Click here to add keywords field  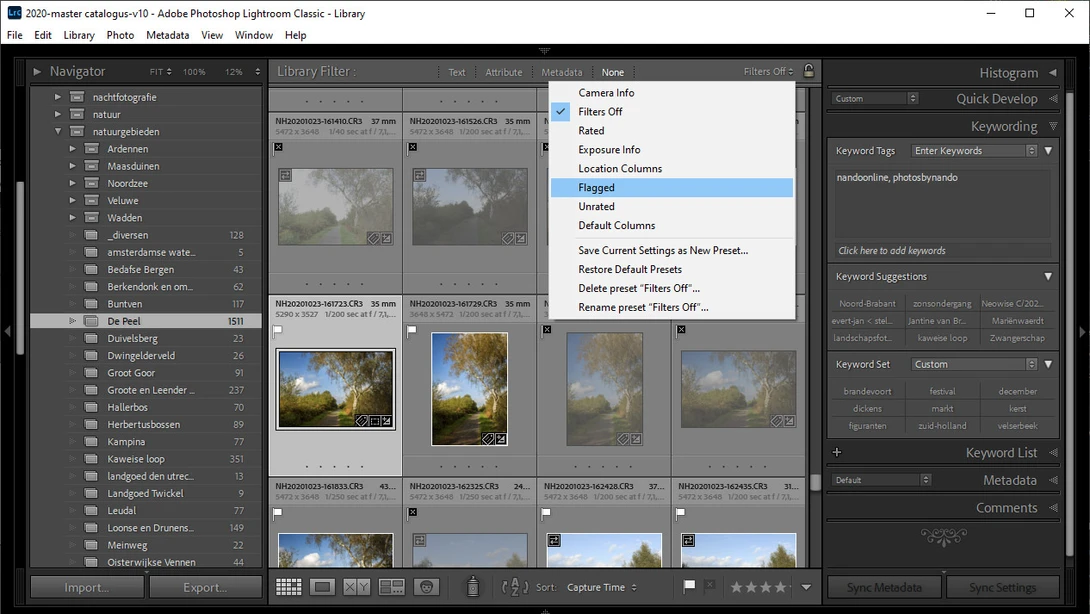pyautogui.click(x=943, y=250)
